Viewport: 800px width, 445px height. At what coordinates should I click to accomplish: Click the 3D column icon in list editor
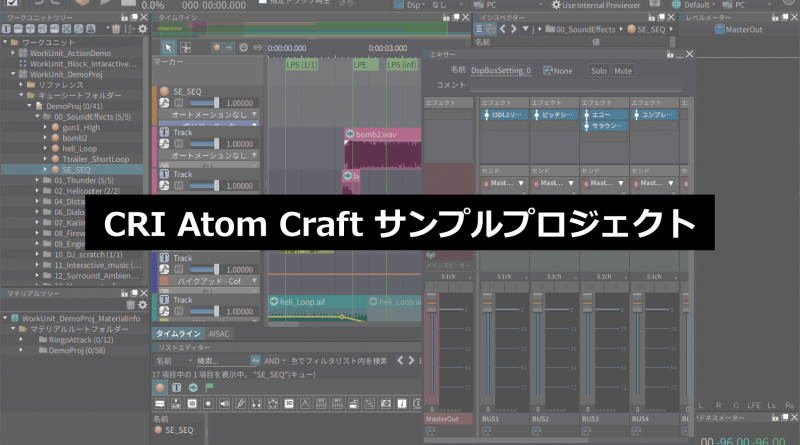click(x=289, y=404)
